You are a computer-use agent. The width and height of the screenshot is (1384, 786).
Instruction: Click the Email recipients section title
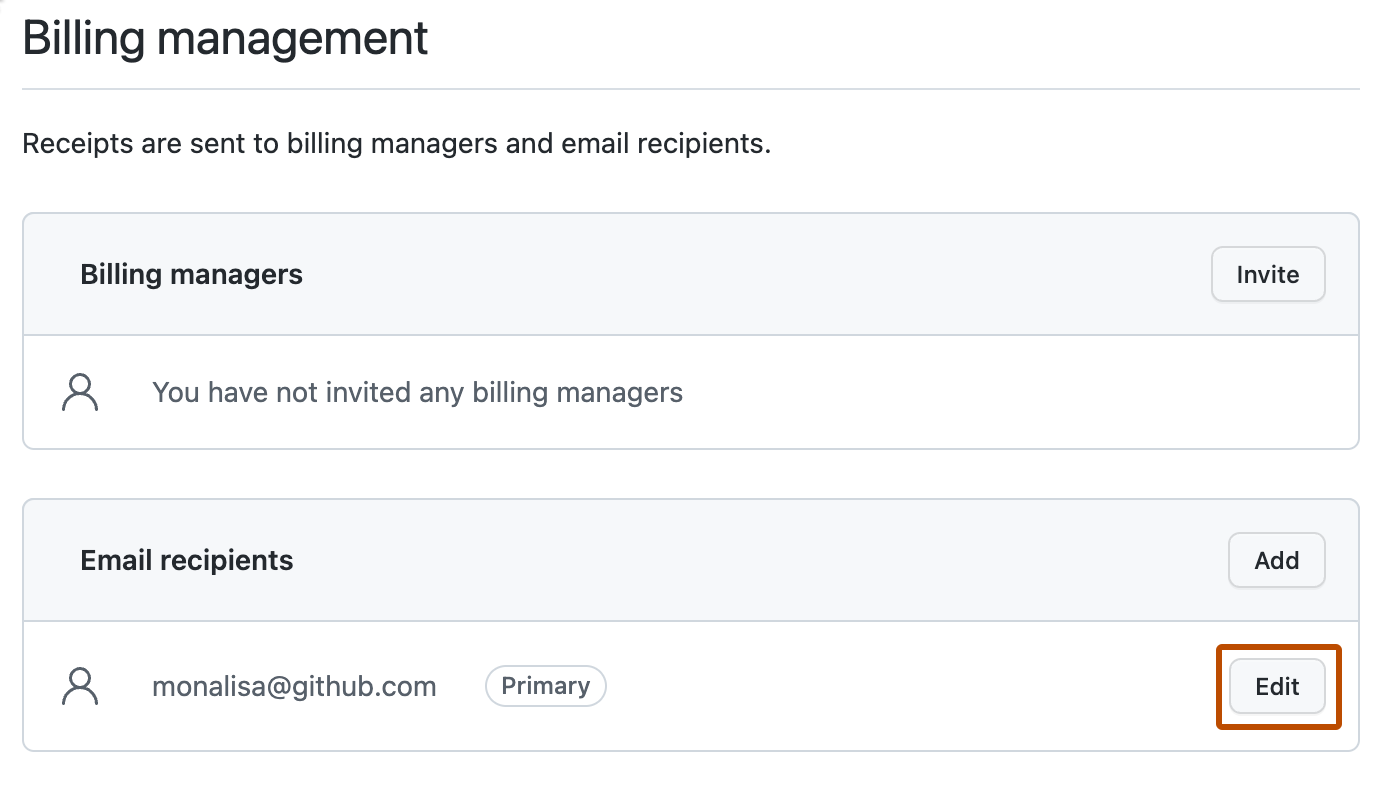[186, 560]
